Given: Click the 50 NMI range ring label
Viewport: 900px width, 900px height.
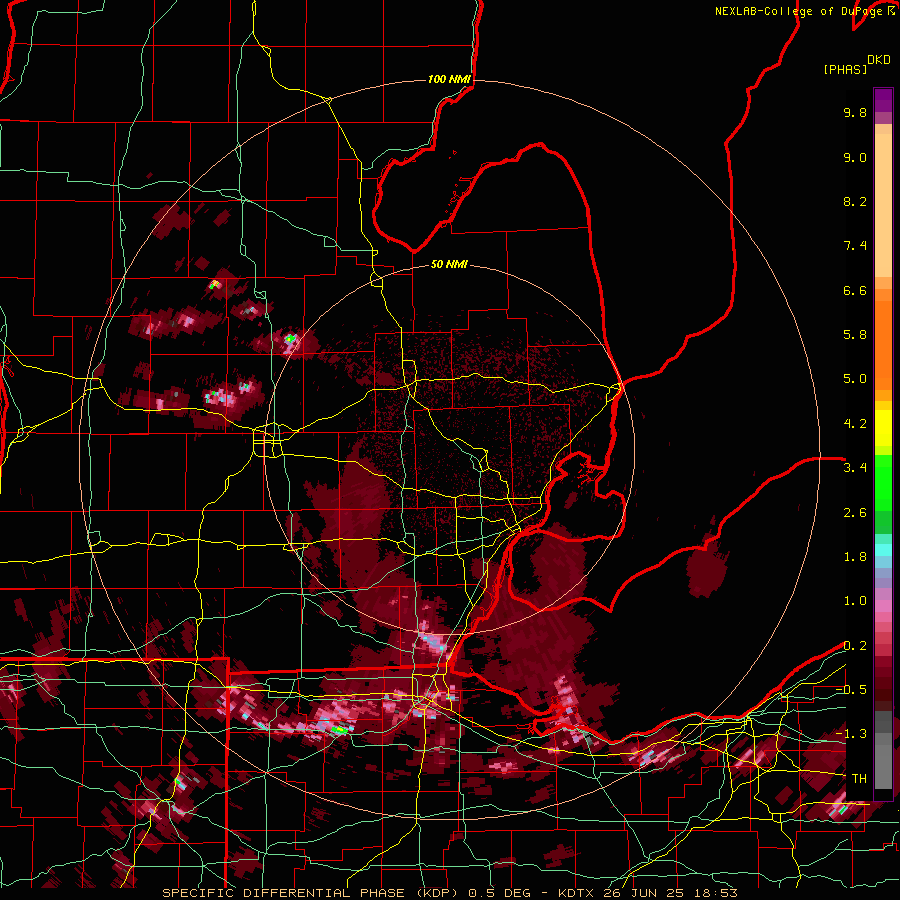Looking at the screenshot, I should (x=449, y=264).
